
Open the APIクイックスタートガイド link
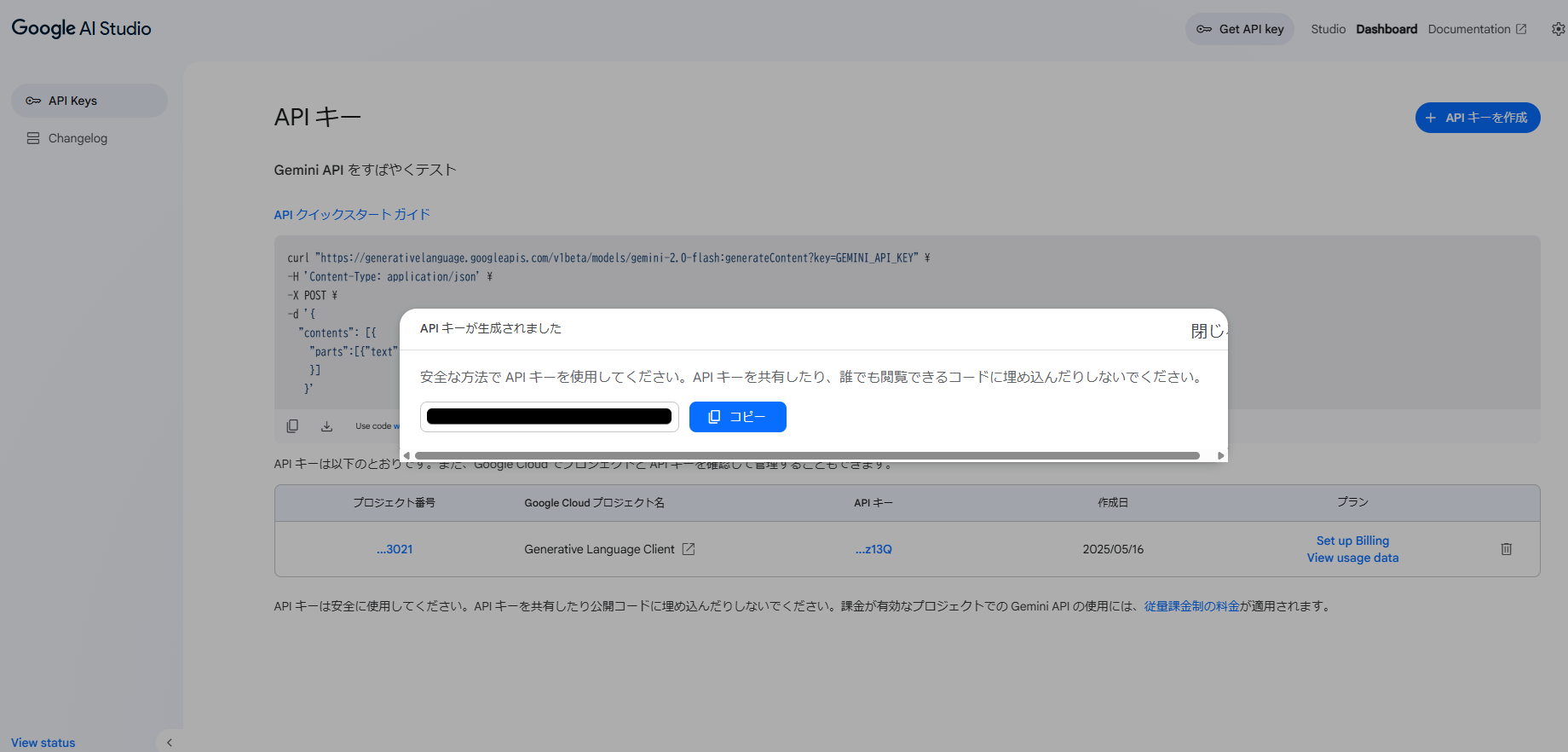(352, 214)
